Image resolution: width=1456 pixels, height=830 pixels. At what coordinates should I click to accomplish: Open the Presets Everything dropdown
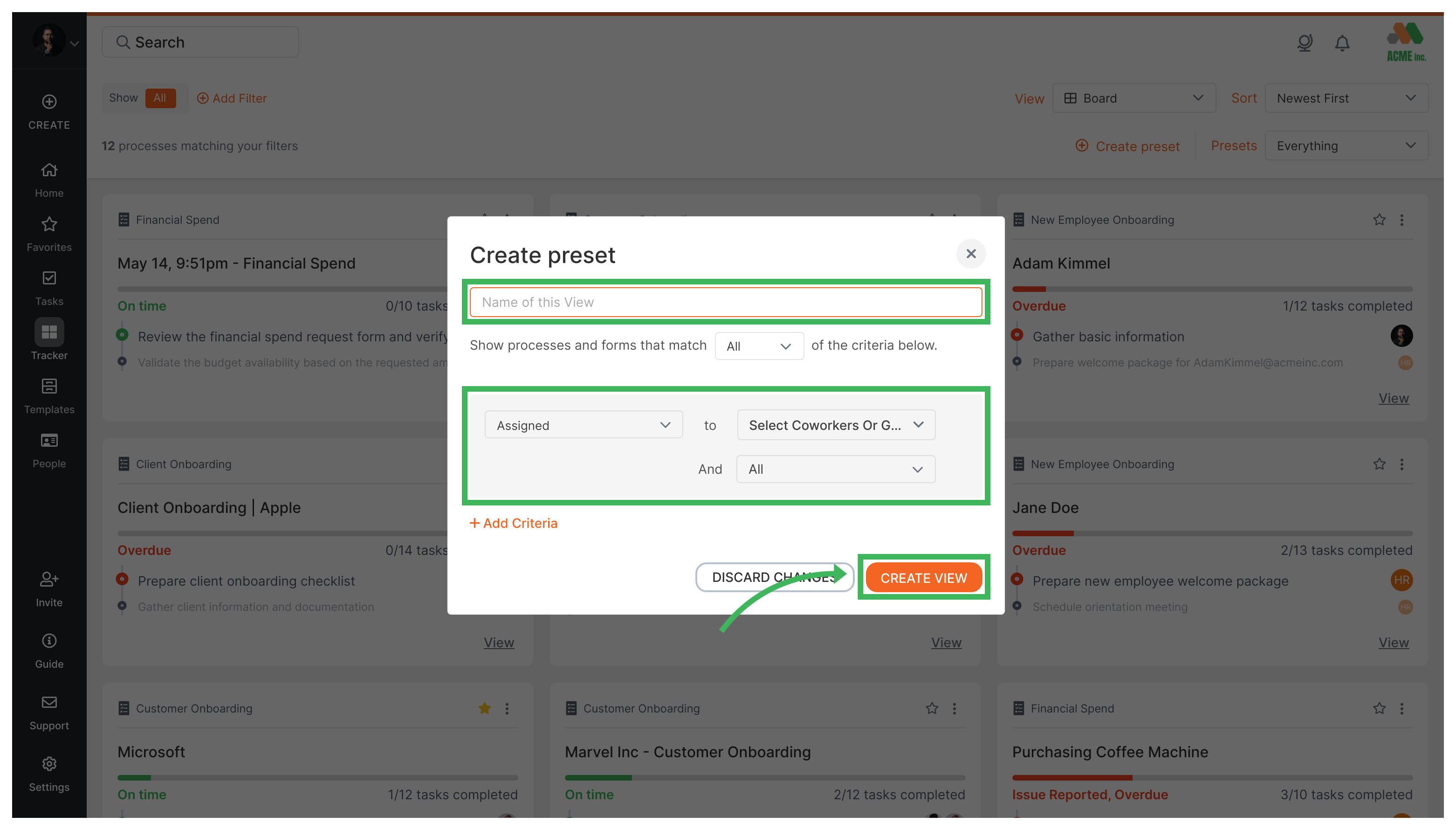pos(1346,145)
